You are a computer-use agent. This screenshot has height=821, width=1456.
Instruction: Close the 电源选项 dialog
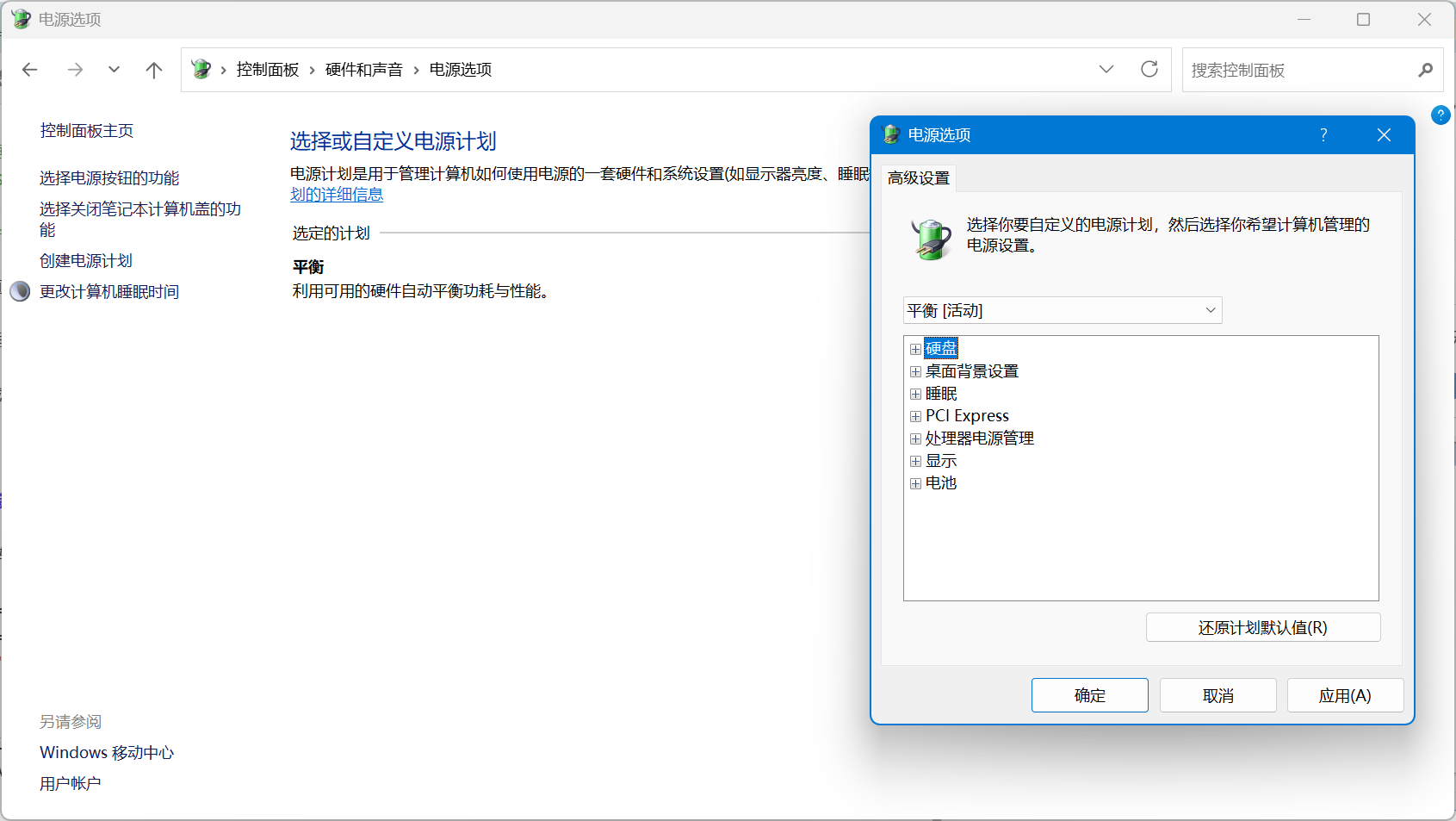1384,135
